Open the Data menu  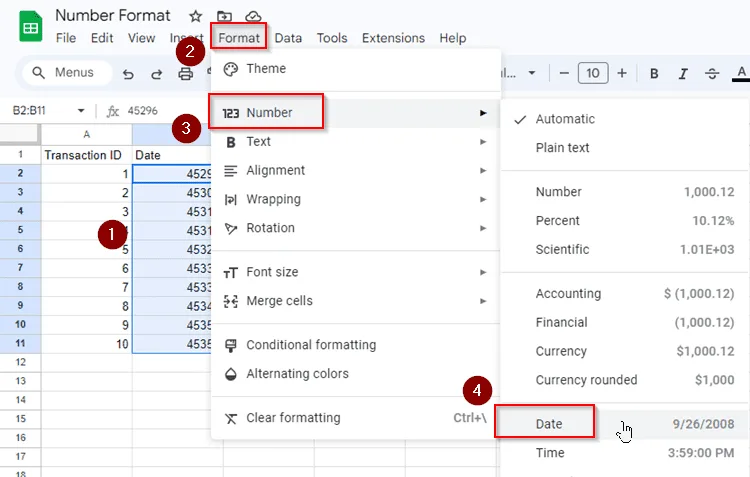coord(288,38)
